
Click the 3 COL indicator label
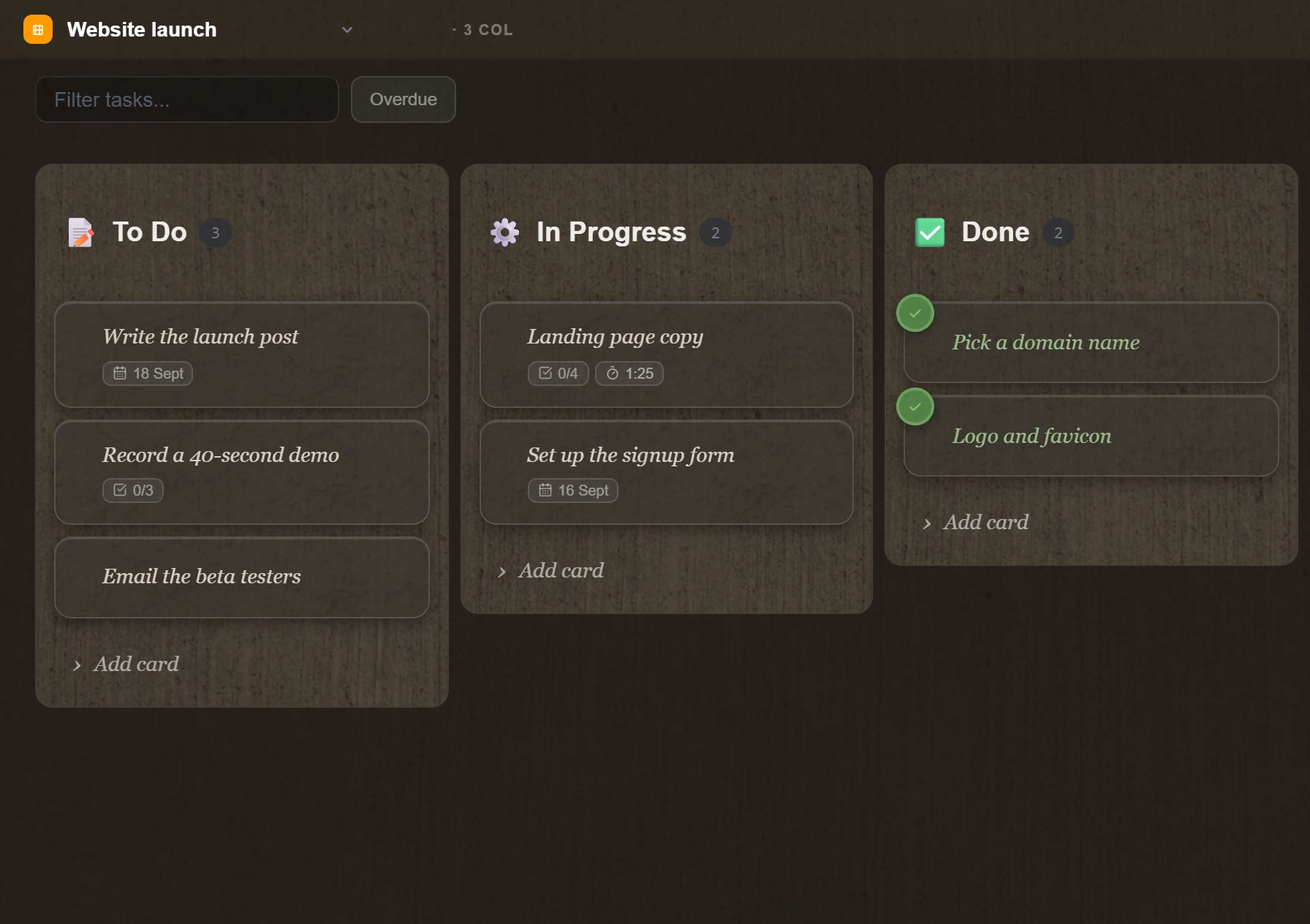(x=483, y=30)
